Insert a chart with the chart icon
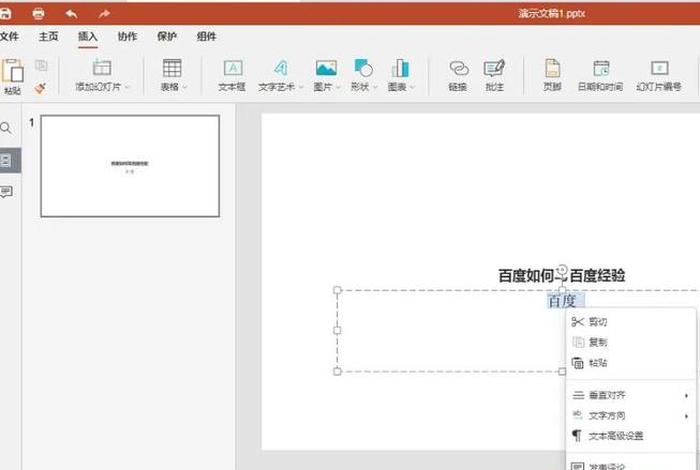 pos(400,68)
